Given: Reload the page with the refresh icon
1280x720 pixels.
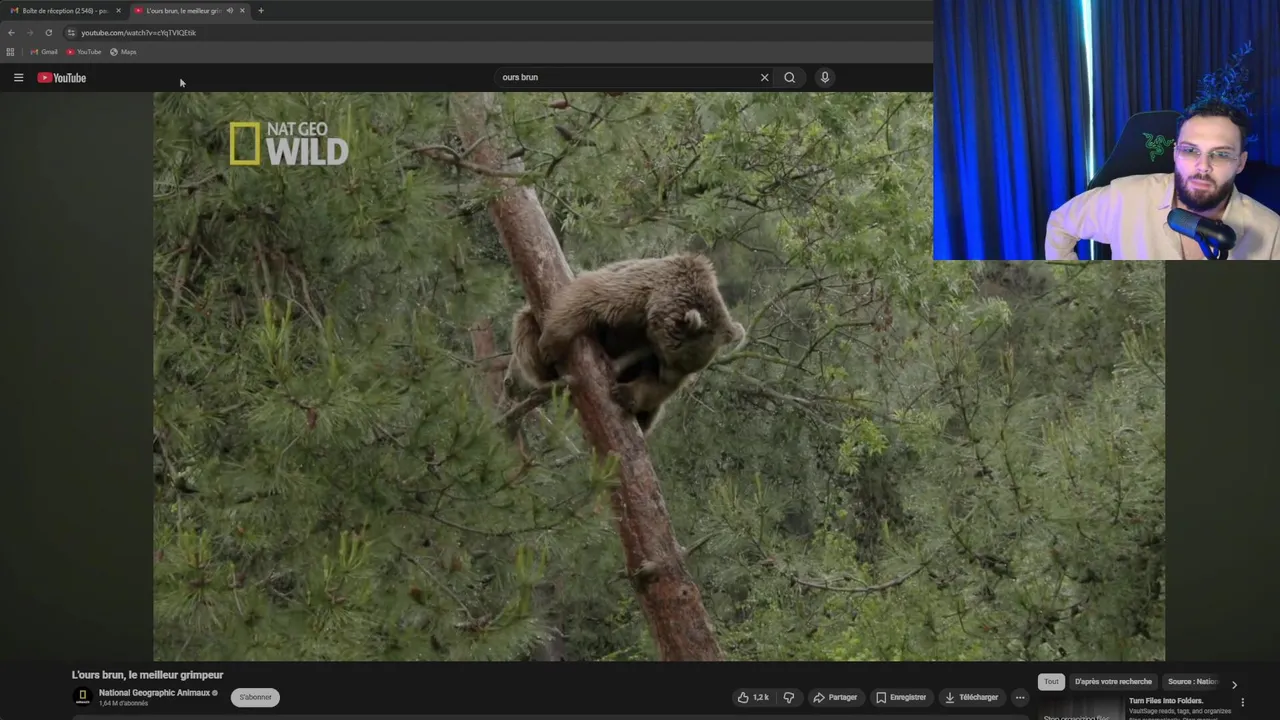Looking at the screenshot, I should [x=48, y=33].
